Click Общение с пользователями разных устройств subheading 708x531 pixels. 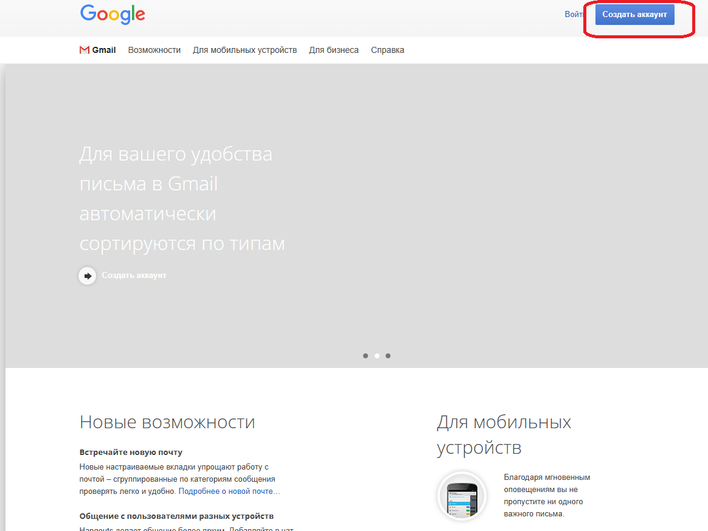177,516
